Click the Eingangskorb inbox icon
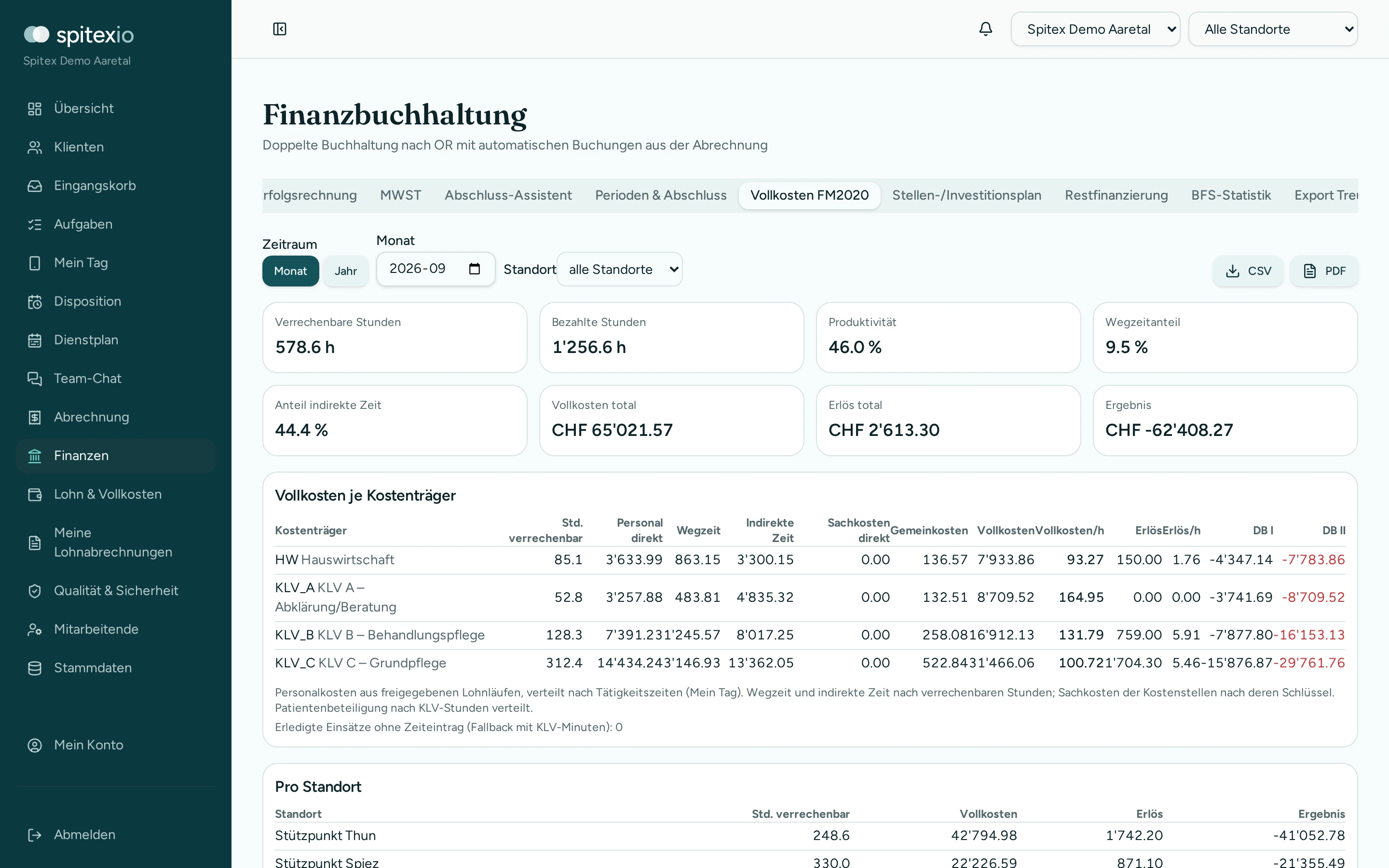Viewport: 1389px width, 868px height. [34, 186]
